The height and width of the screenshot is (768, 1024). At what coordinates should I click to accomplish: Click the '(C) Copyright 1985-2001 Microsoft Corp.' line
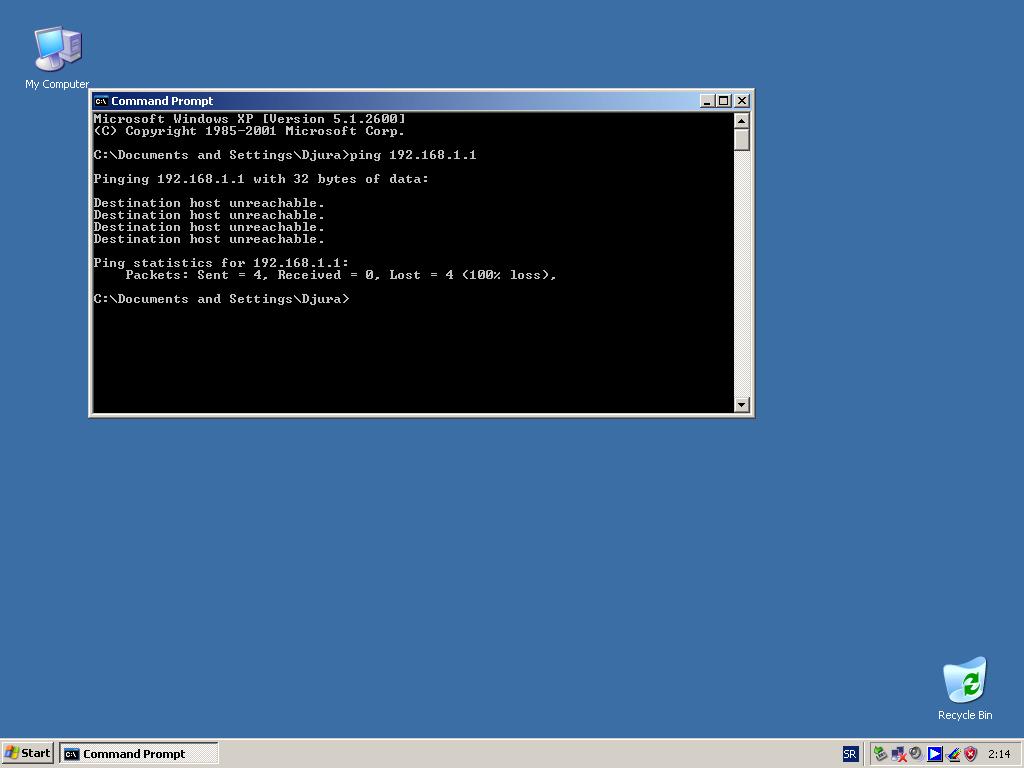click(249, 131)
